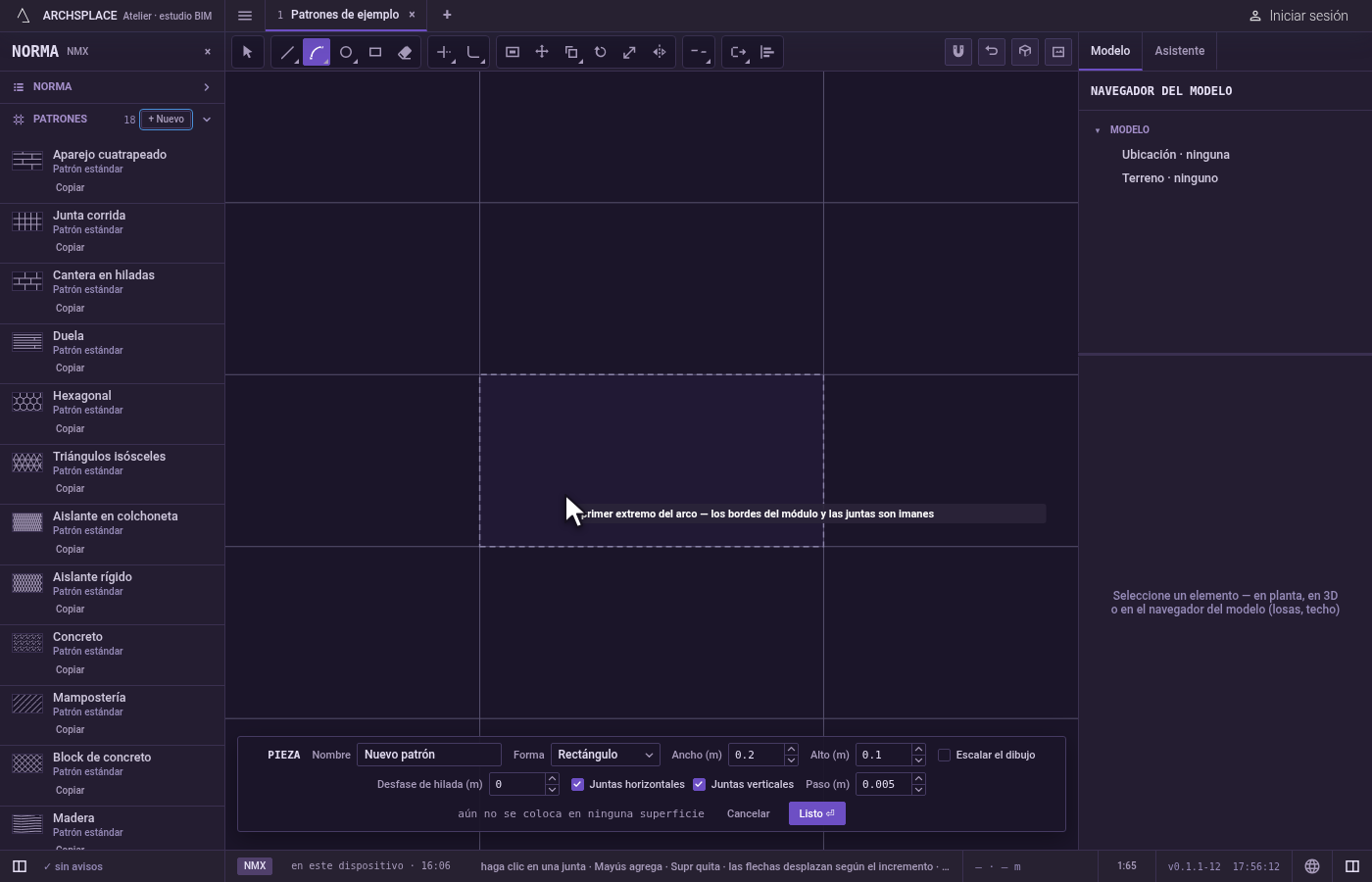Image resolution: width=1372 pixels, height=882 pixels.
Task: Switch to the Asistente tab
Action: [x=1179, y=51]
